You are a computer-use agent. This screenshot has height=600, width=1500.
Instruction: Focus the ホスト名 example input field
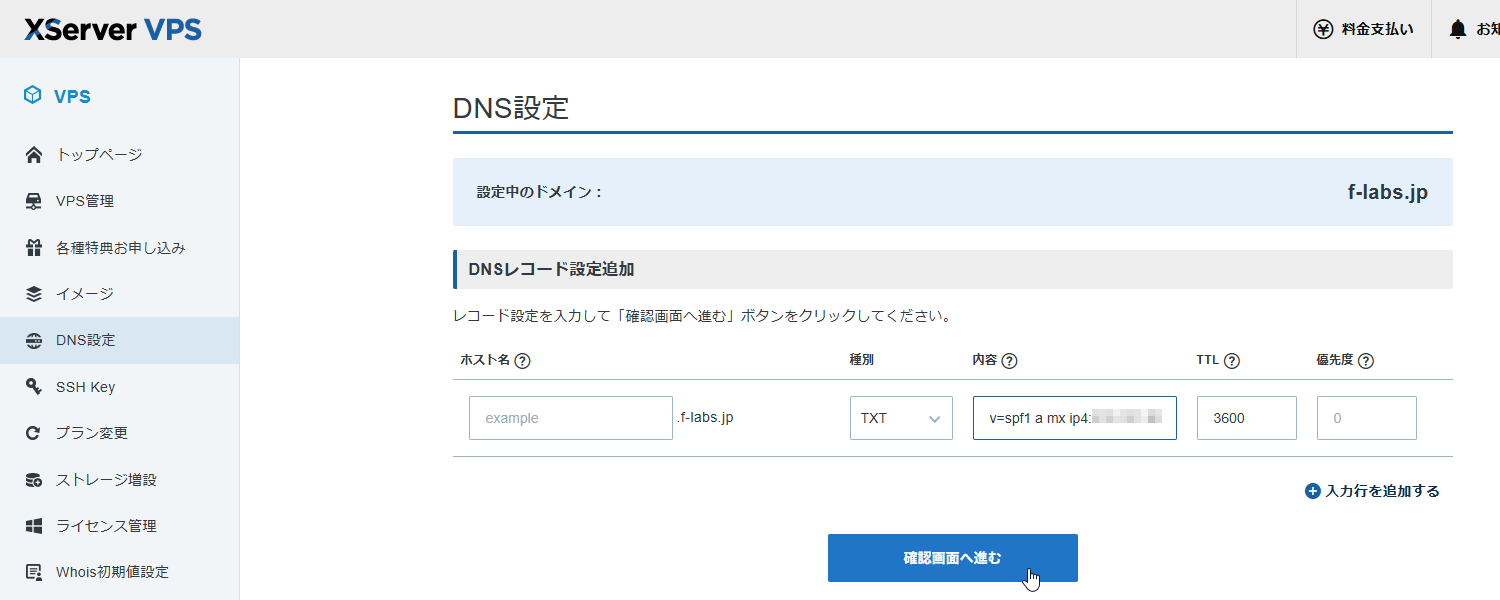pyautogui.click(x=570, y=418)
